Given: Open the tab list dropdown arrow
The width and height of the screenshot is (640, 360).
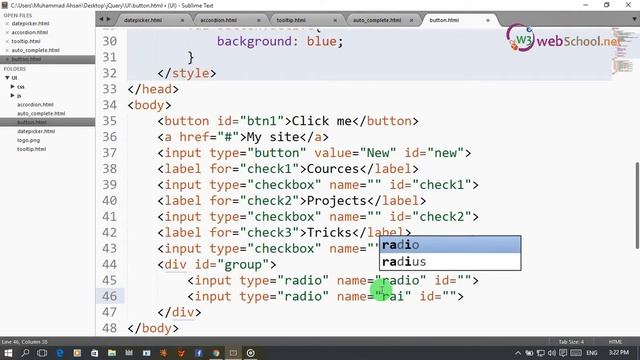Looking at the screenshot, I should [634, 19].
